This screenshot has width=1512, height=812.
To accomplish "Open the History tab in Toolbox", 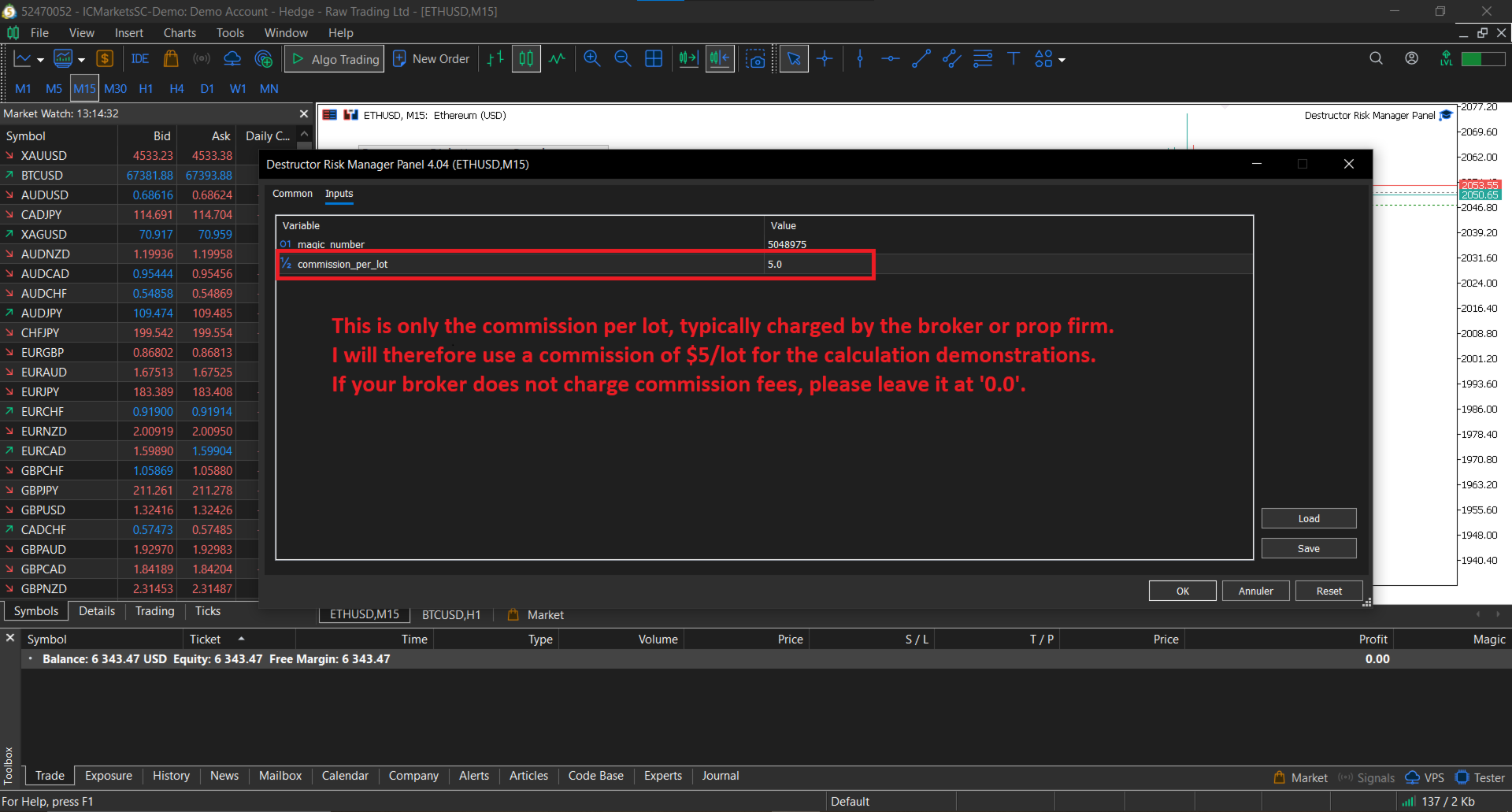I will click(x=171, y=776).
